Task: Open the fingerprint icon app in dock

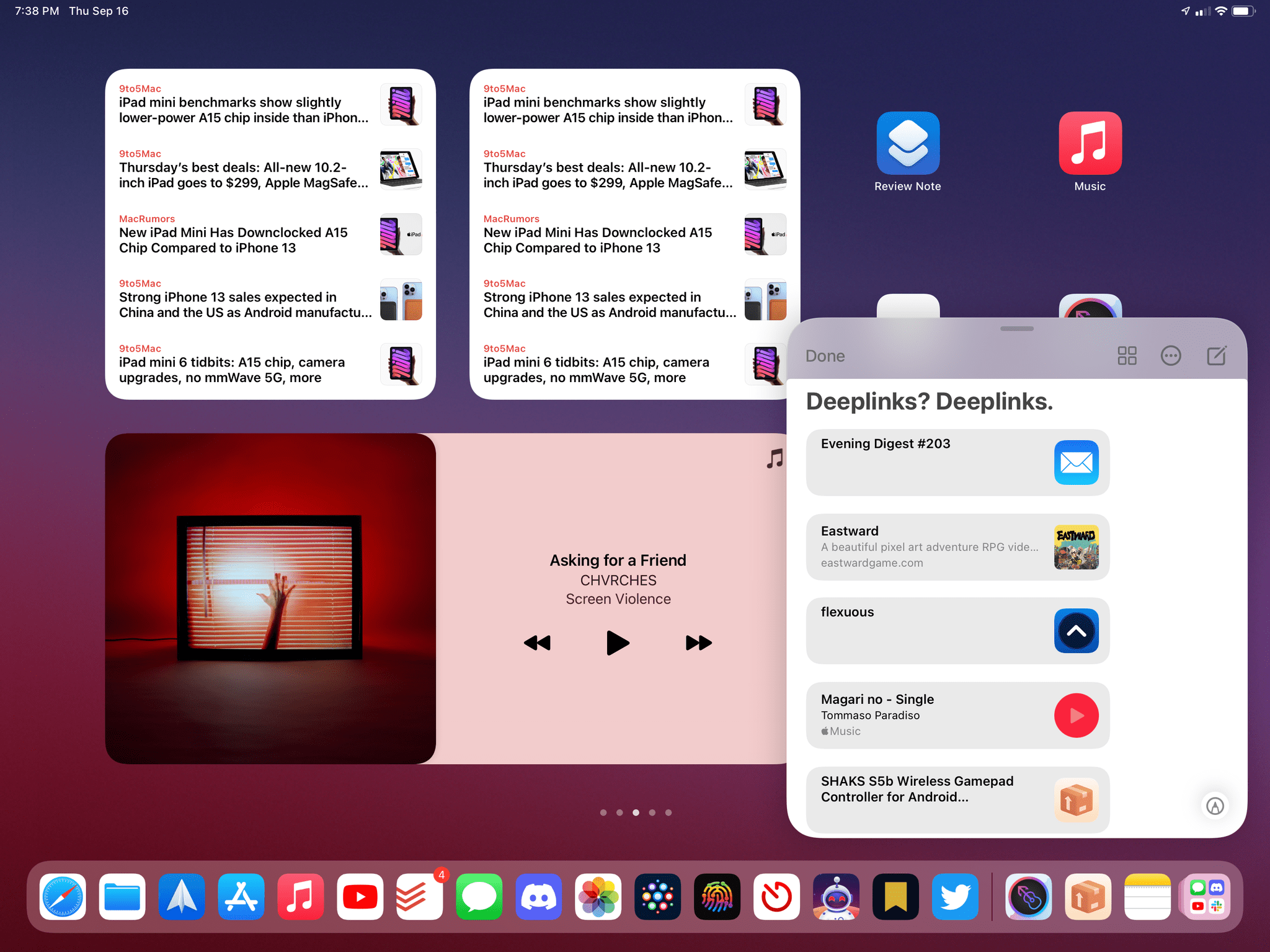Action: point(717,897)
